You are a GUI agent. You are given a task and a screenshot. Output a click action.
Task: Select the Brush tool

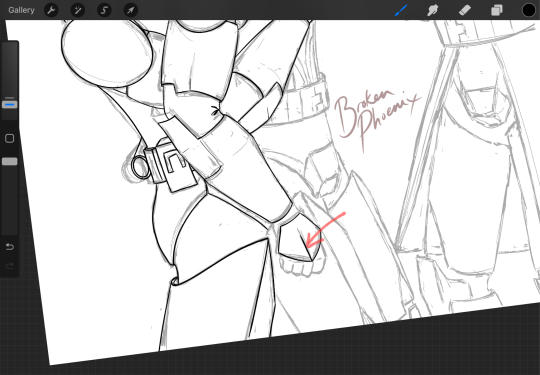pyautogui.click(x=401, y=10)
